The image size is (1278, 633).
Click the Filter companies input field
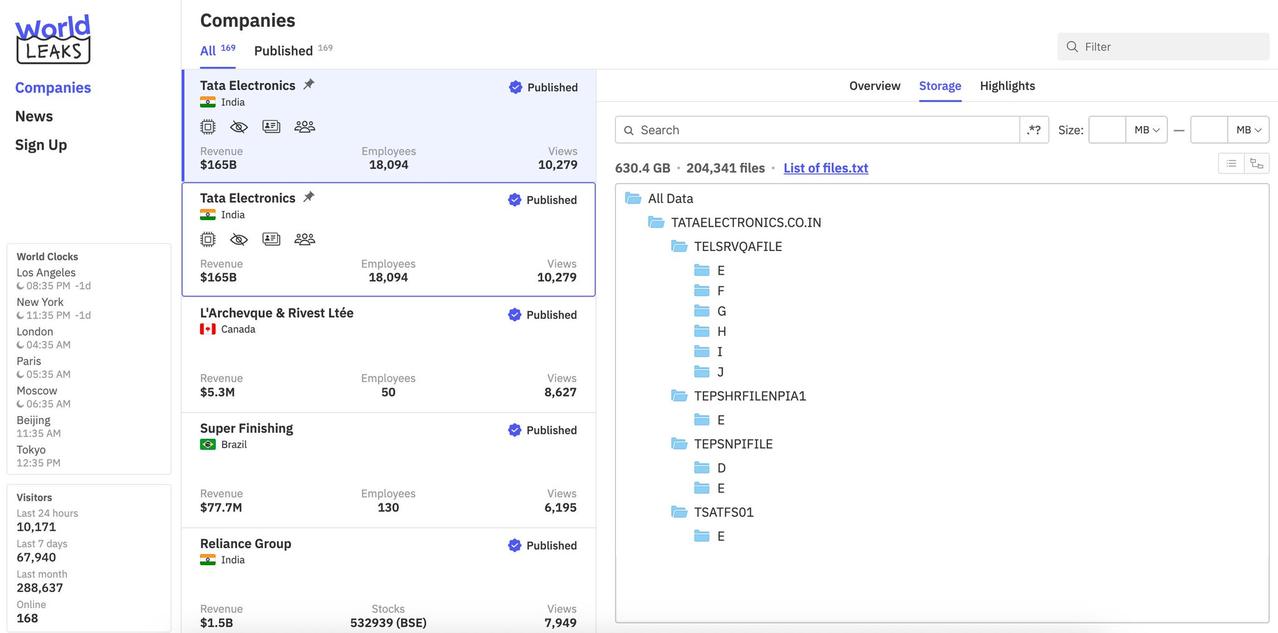tap(1164, 46)
